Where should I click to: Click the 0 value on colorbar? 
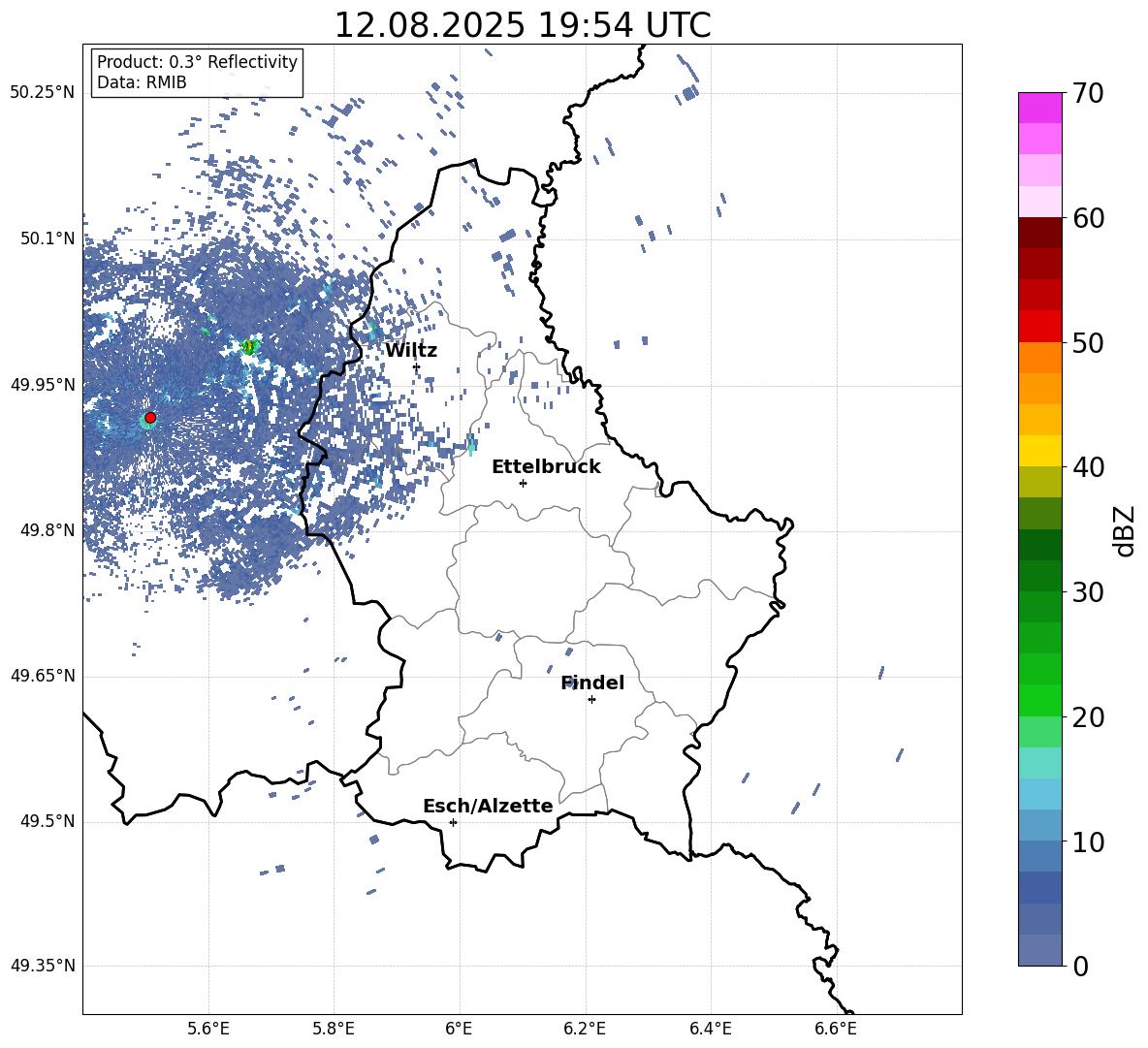1080,966
